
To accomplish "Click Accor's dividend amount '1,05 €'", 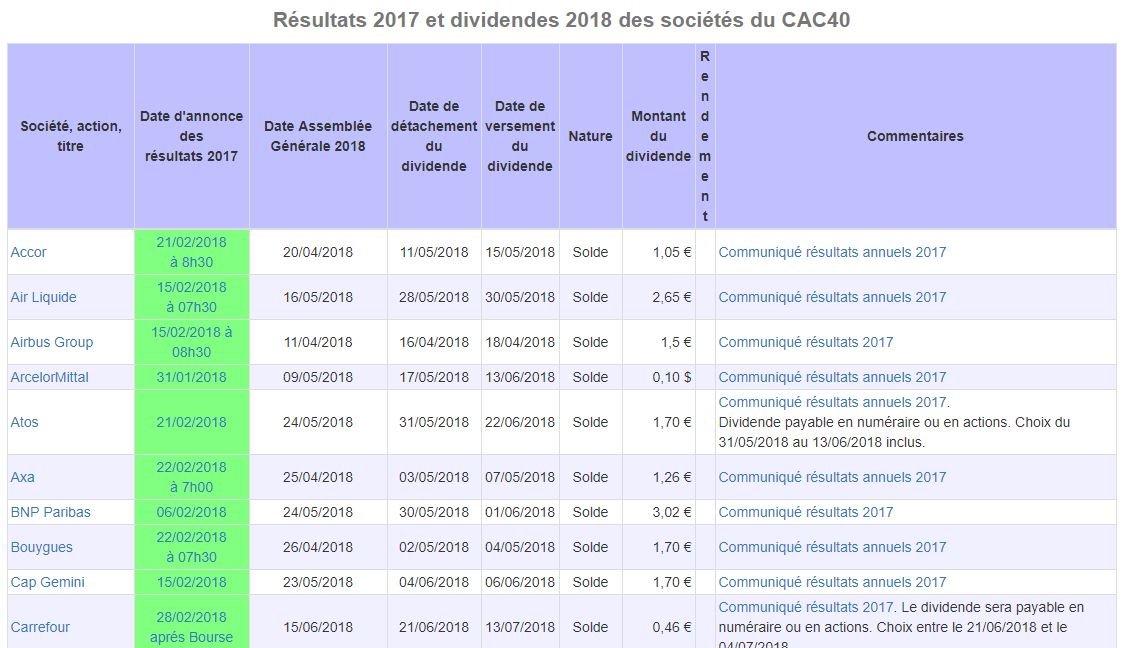I will coord(672,252).
